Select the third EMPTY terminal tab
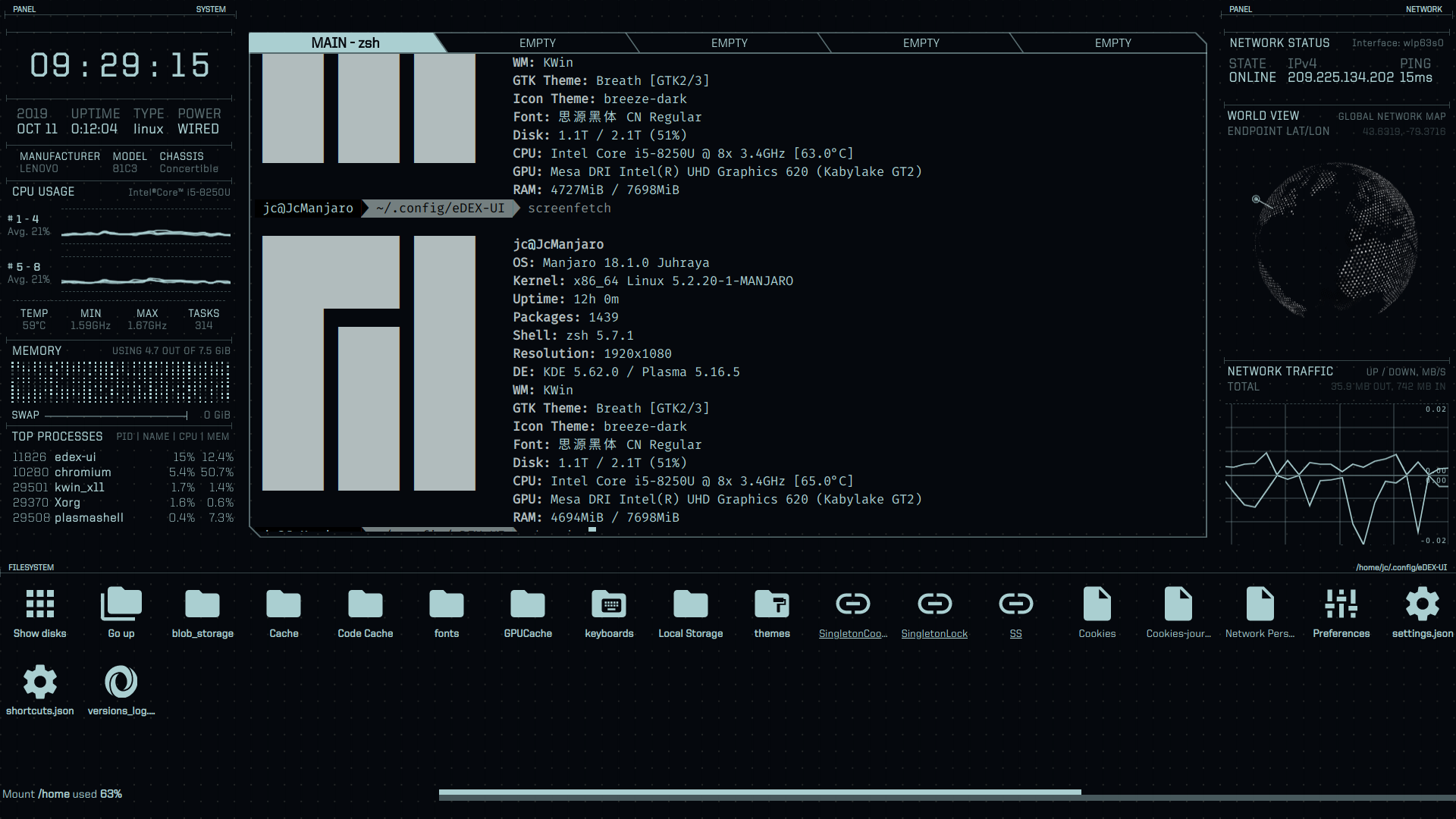1456x819 pixels. [x=921, y=43]
